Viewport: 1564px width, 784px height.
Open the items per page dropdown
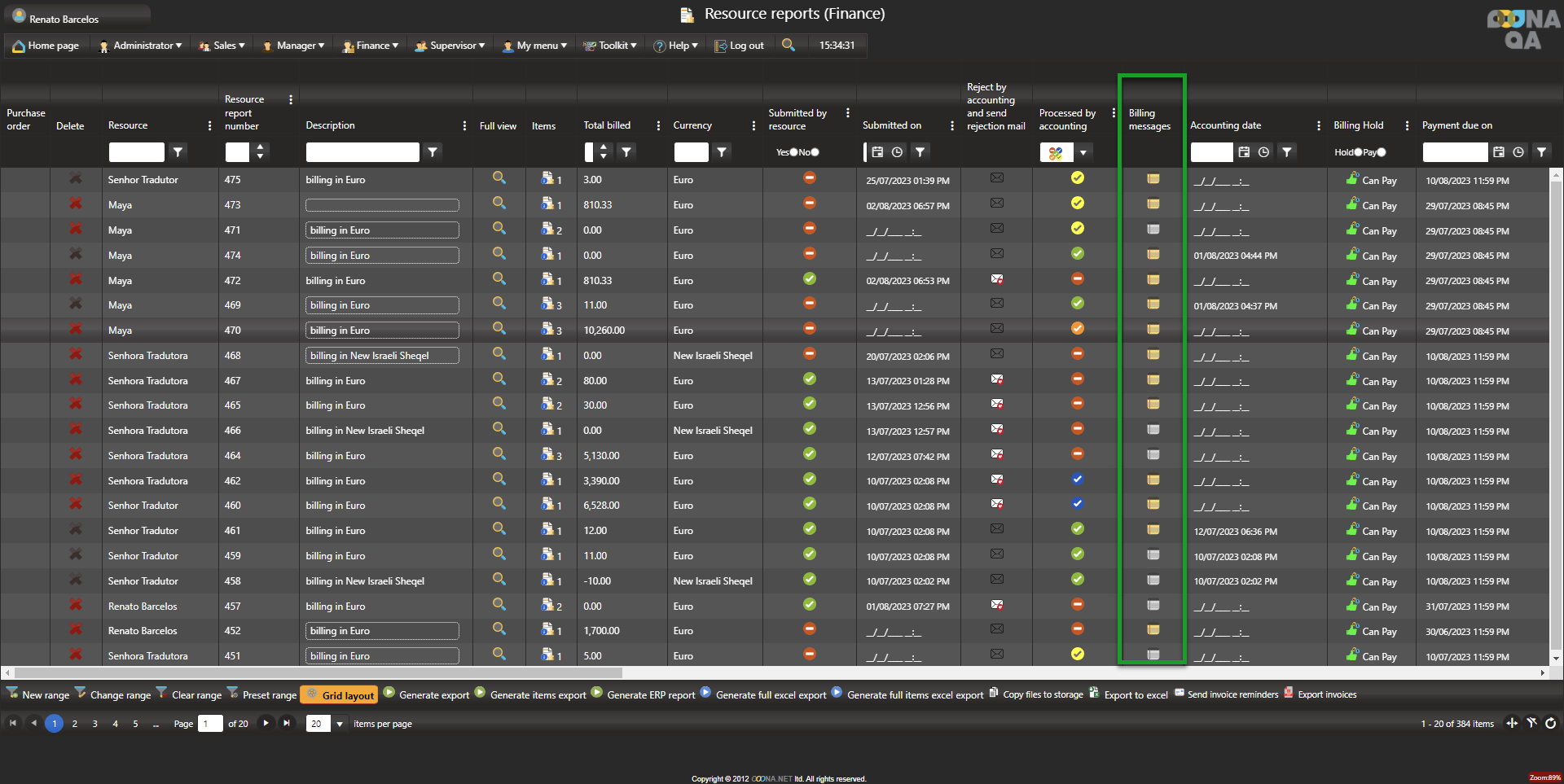pos(340,724)
